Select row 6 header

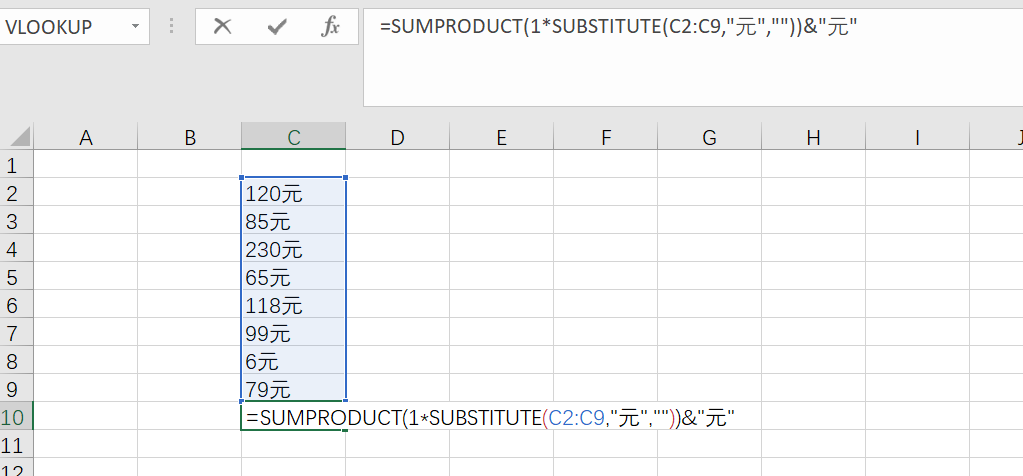tap(16, 305)
